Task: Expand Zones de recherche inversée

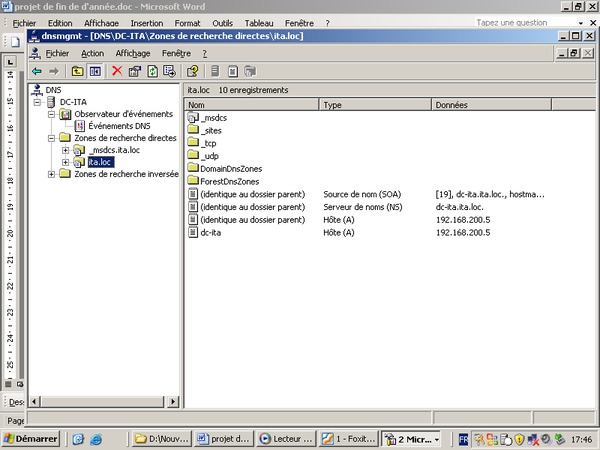Action: [x=51, y=174]
